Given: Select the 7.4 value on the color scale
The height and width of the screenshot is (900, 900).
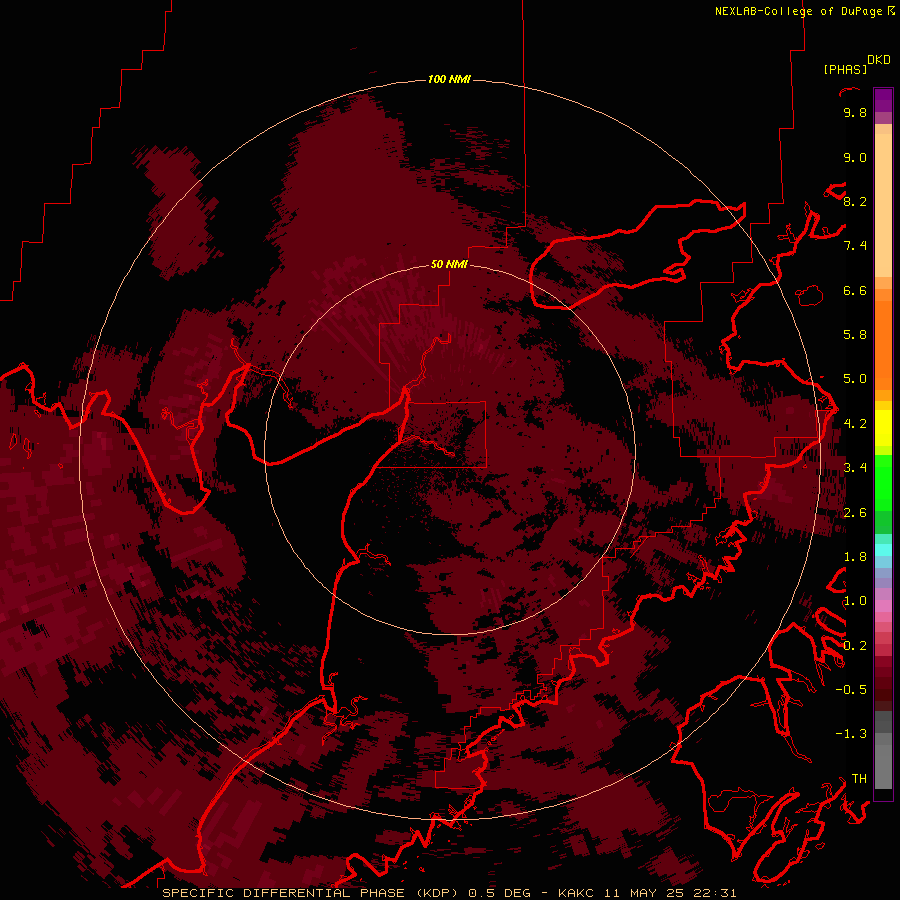Looking at the screenshot, I should click(x=855, y=246).
